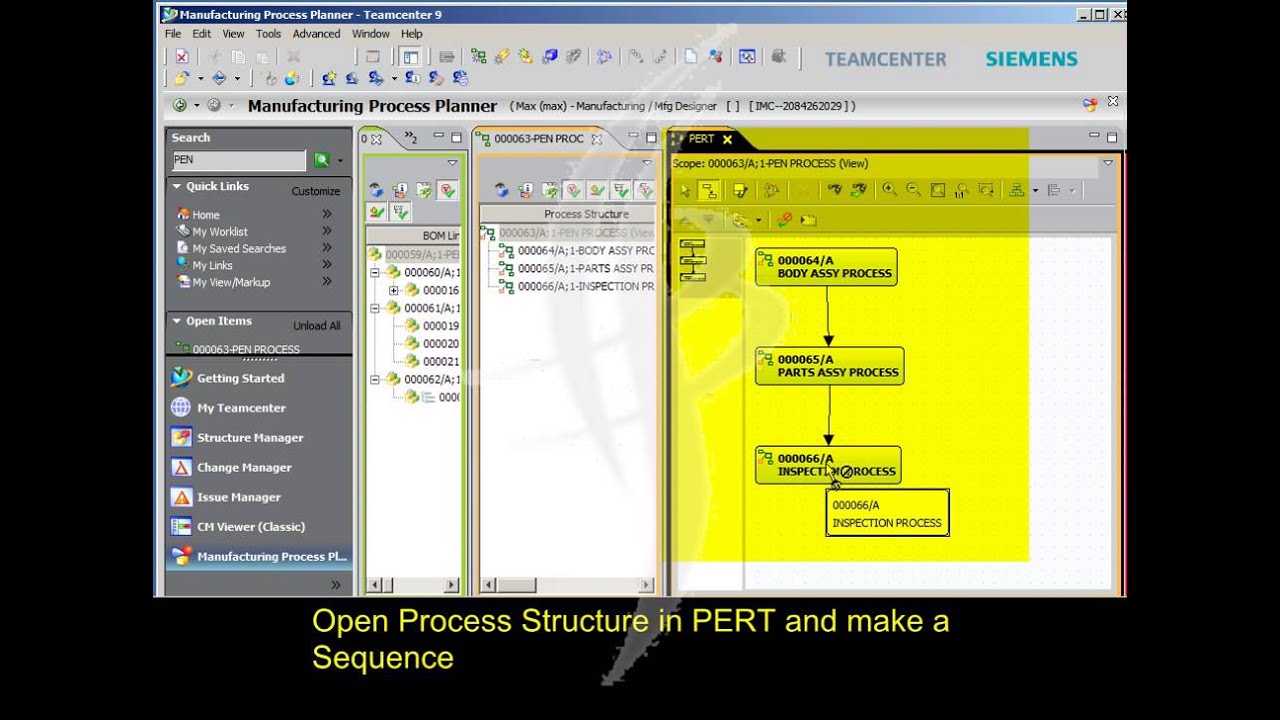The height and width of the screenshot is (720, 1280).
Task: Collapse the 000060/A node in BOM tree
Action: pyautogui.click(x=376, y=272)
